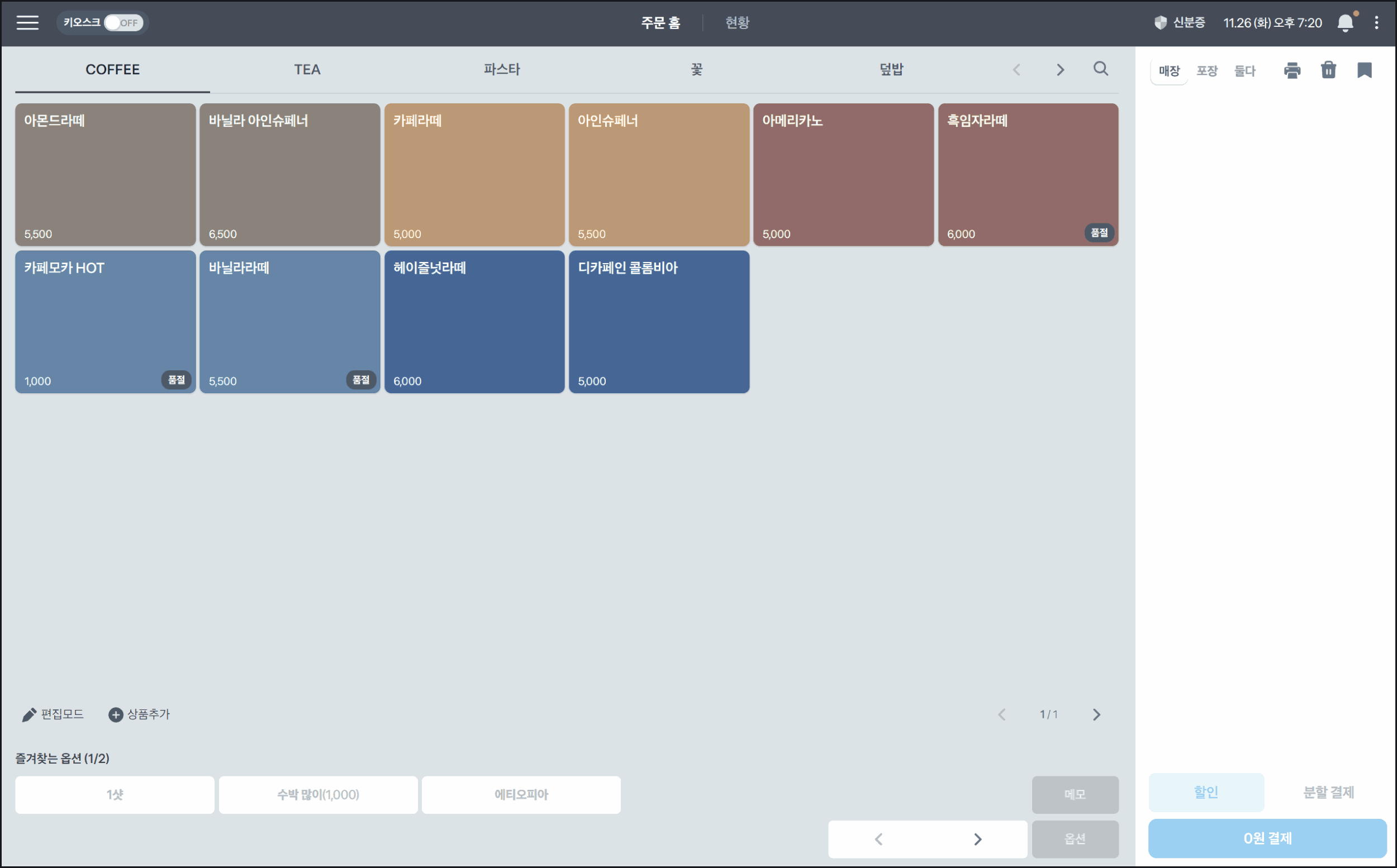Click the bookmark icon

pos(1364,70)
